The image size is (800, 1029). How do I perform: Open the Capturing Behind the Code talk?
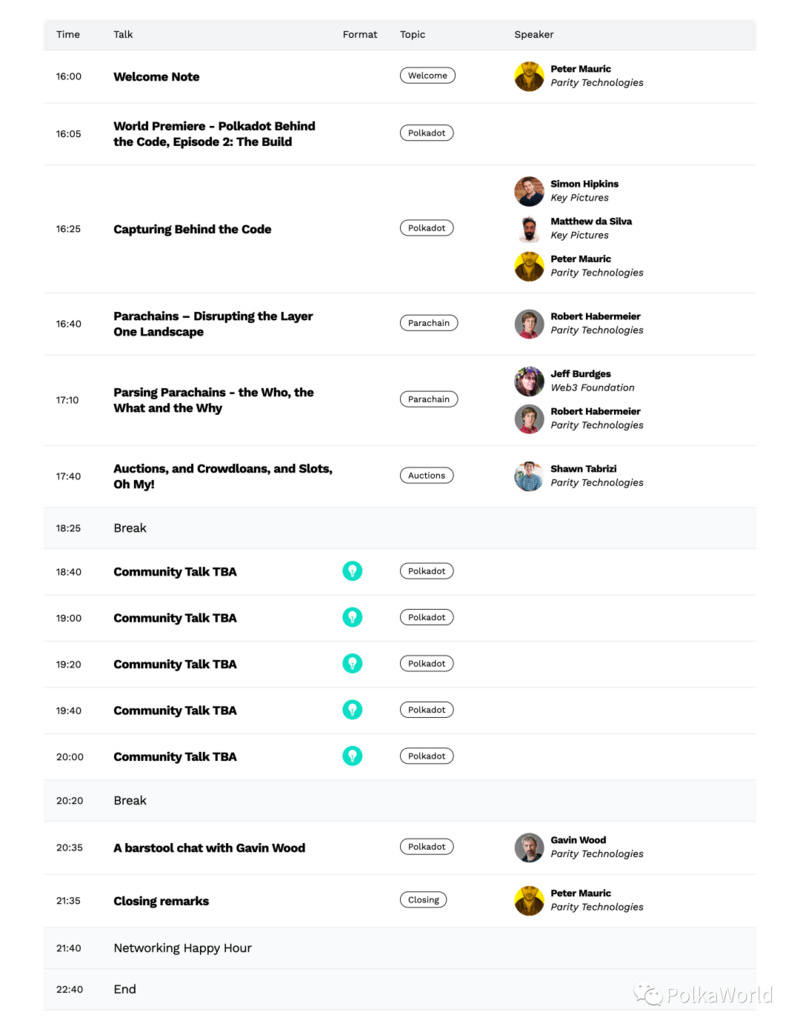192,229
